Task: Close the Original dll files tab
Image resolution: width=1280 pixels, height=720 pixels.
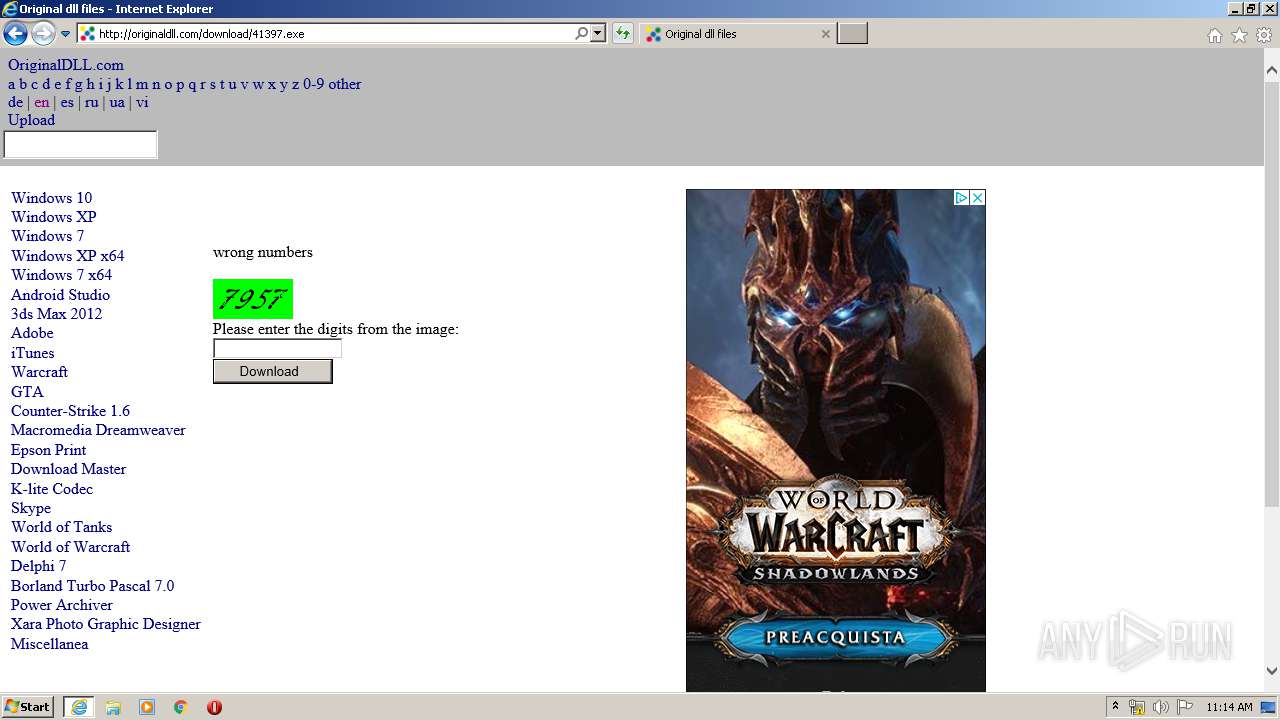Action: click(825, 34)
